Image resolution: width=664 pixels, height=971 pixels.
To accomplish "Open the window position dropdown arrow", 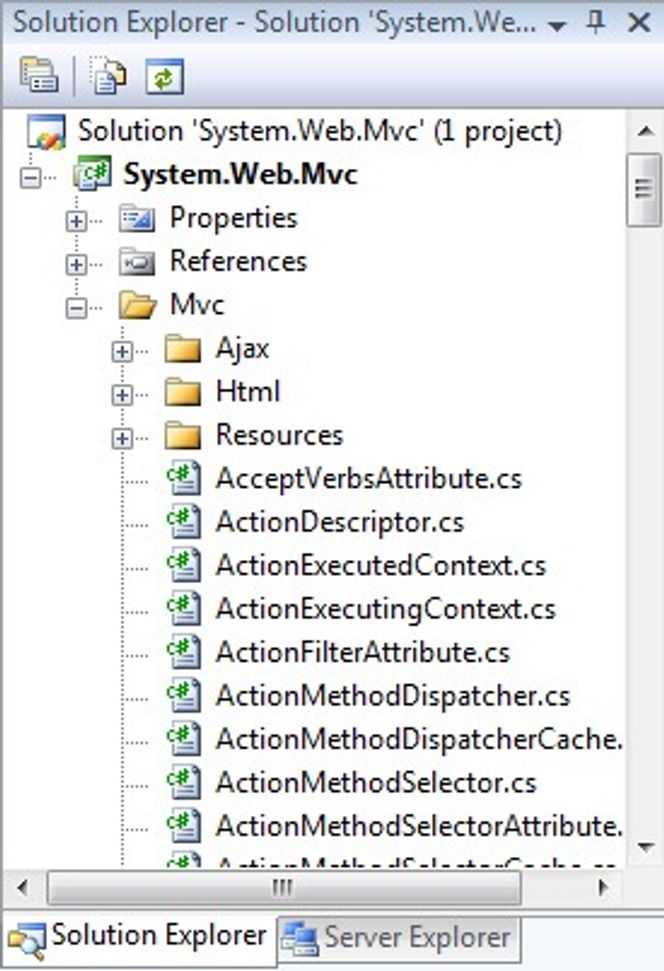I will [x=557, y=26].
